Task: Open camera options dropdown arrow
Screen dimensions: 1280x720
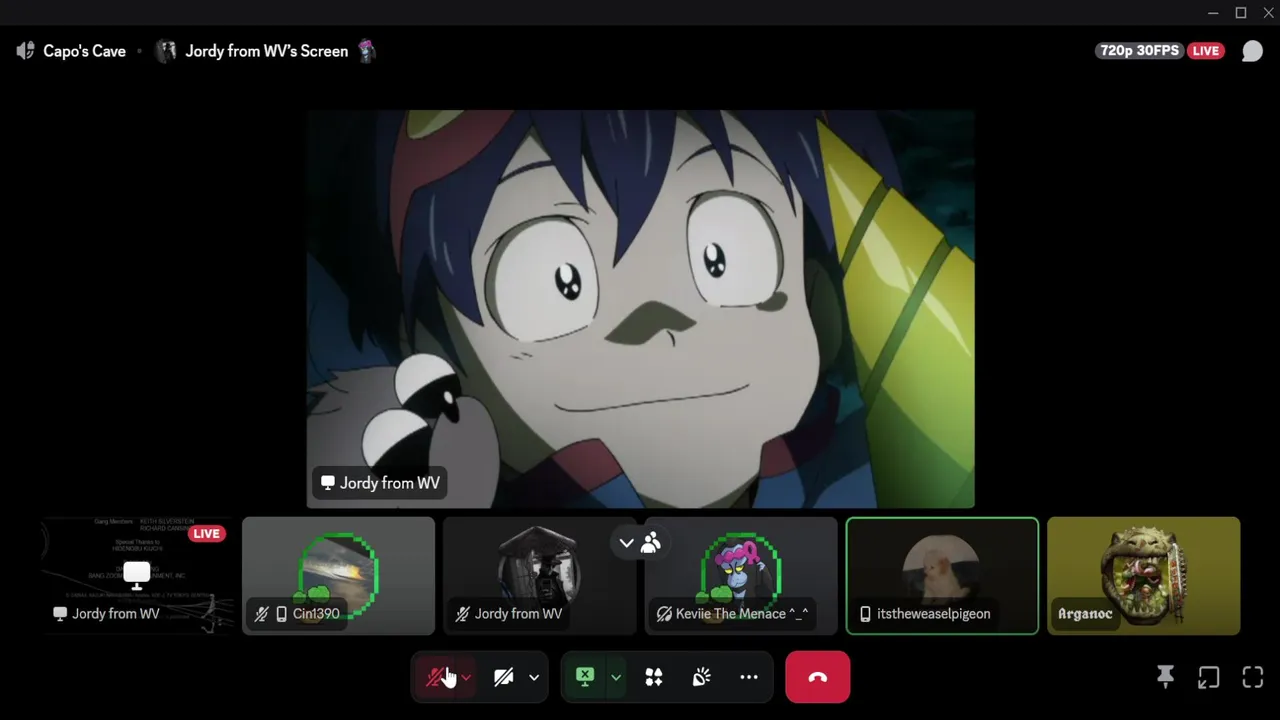Action: 534,677
